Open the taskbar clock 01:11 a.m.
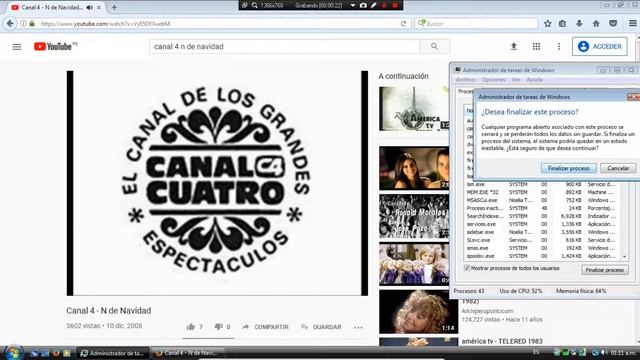 pyautogui.click(x=623, y=353)
